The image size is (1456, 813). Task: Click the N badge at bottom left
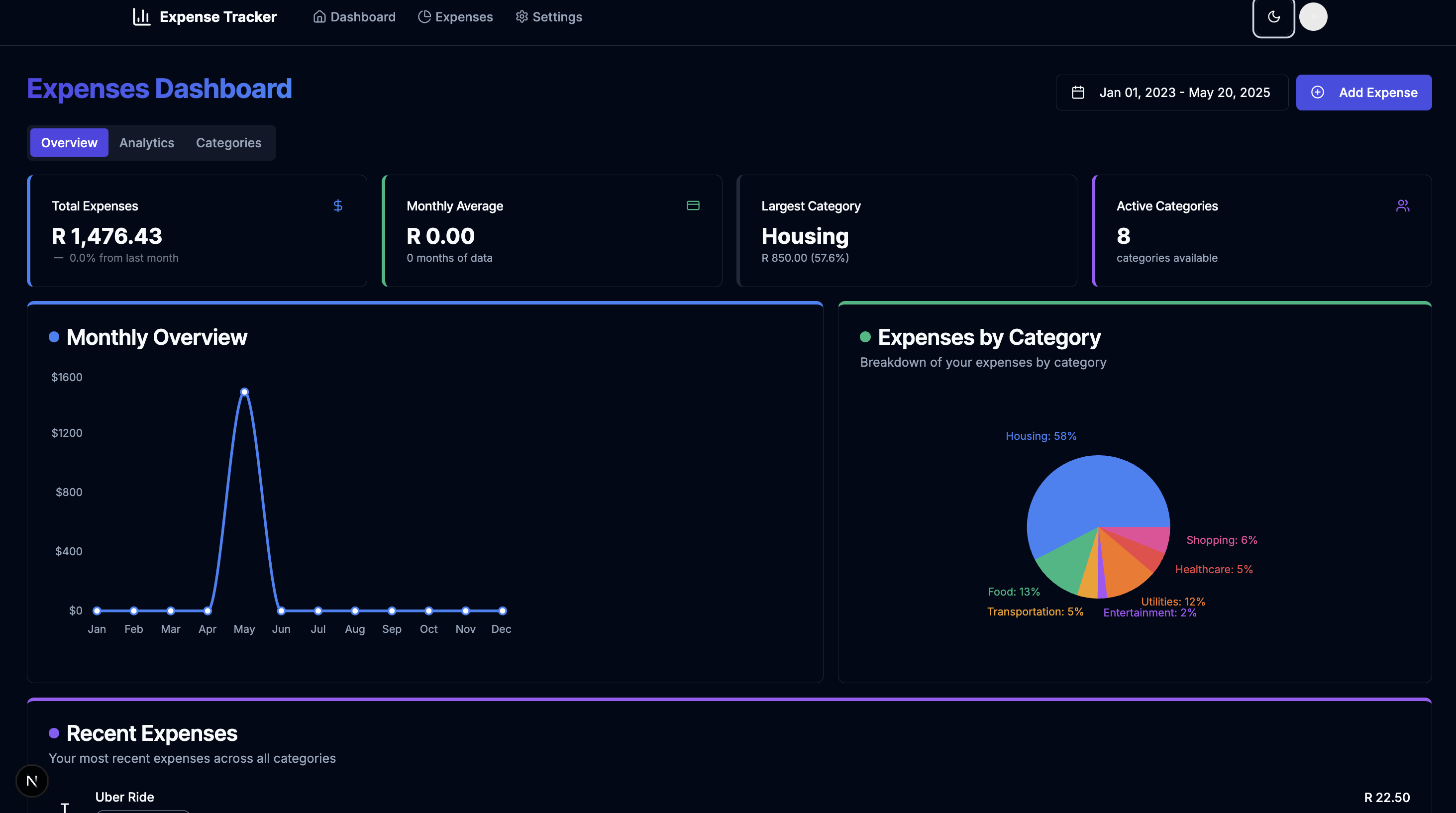click(x=32, y=781)
